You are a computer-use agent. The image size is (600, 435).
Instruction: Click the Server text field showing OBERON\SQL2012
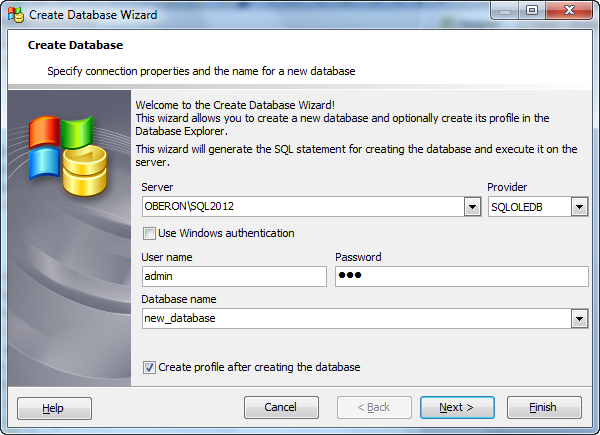302,207
